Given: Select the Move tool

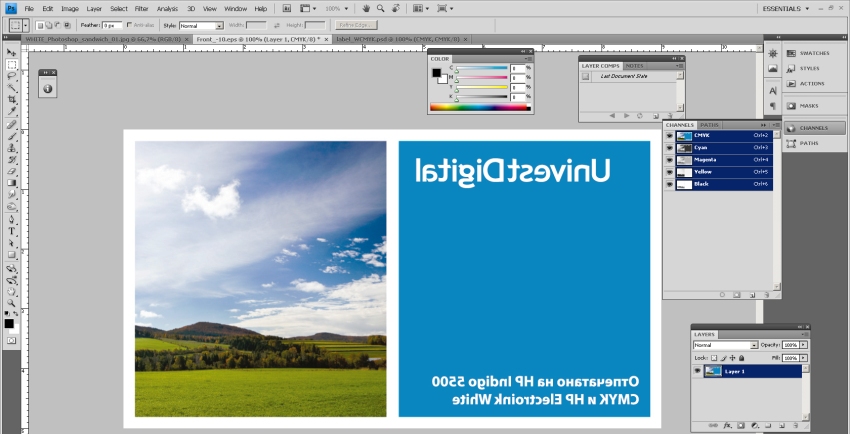Looking at the screenshot, I should 11,53.
